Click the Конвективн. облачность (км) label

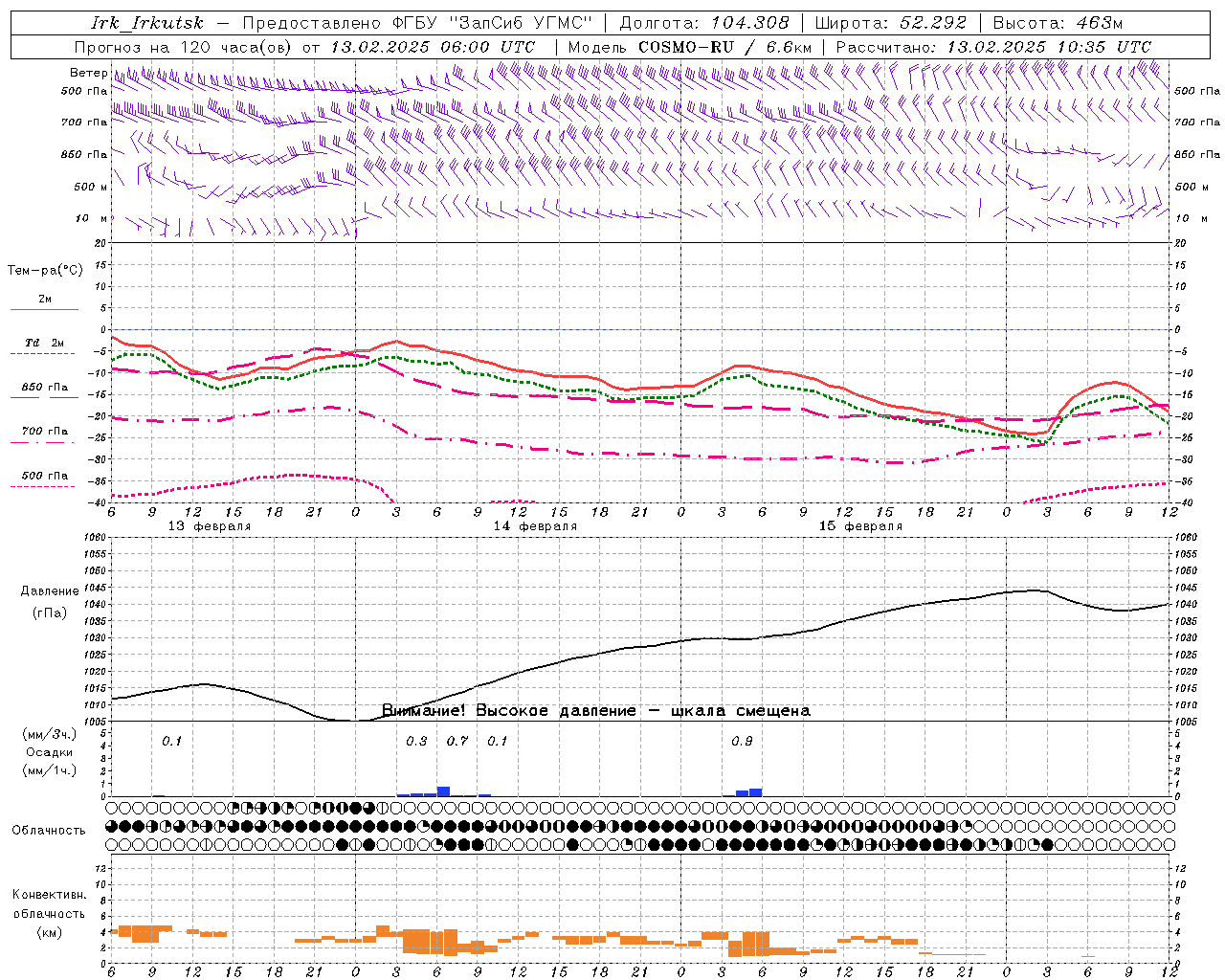pyautogui.click(x=49, y=913)
